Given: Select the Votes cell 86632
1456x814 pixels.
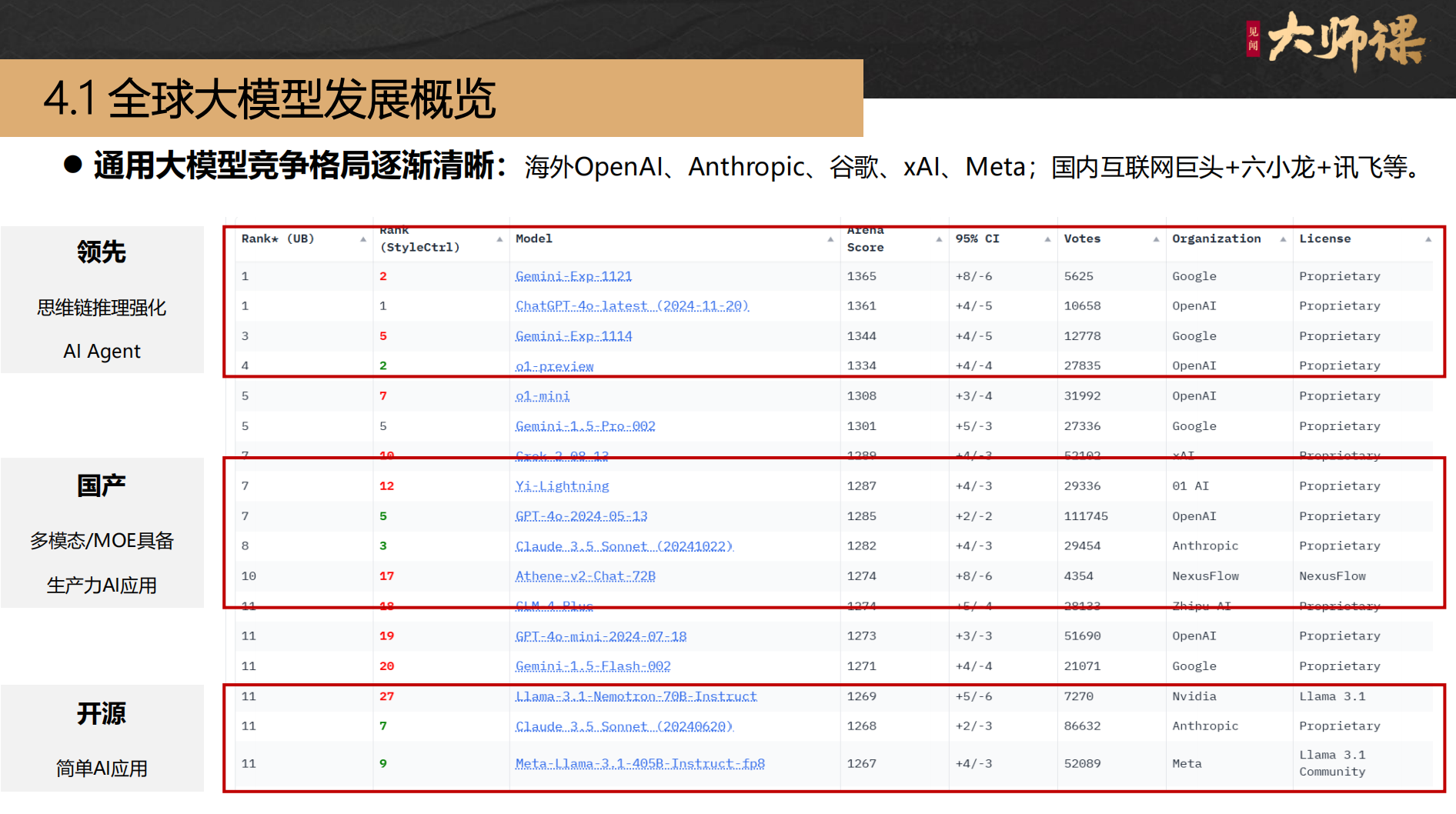Looking at the screenshot, I should (x=1082, y=726).
